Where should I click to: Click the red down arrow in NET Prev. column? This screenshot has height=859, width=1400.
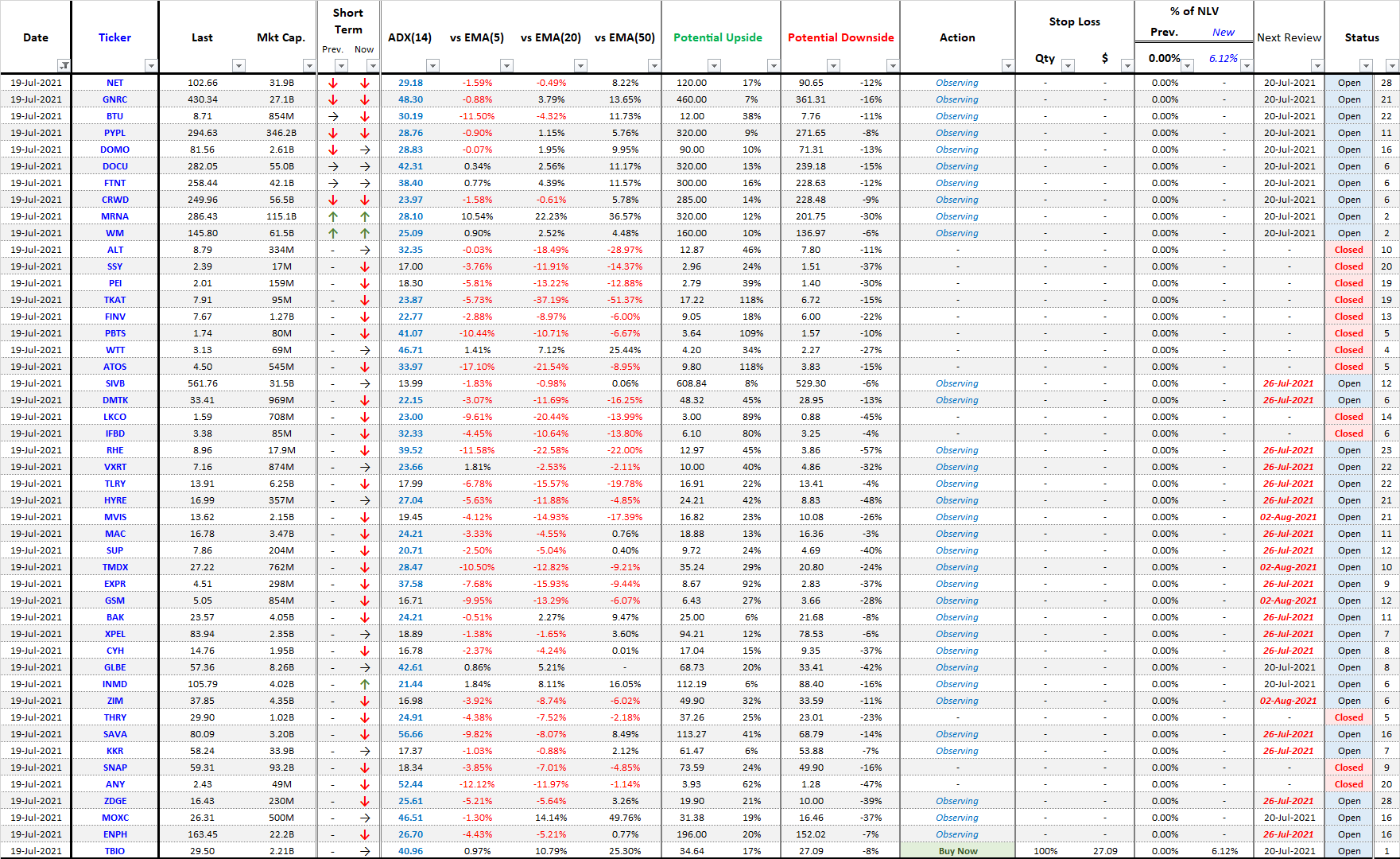tap(333, 83)
